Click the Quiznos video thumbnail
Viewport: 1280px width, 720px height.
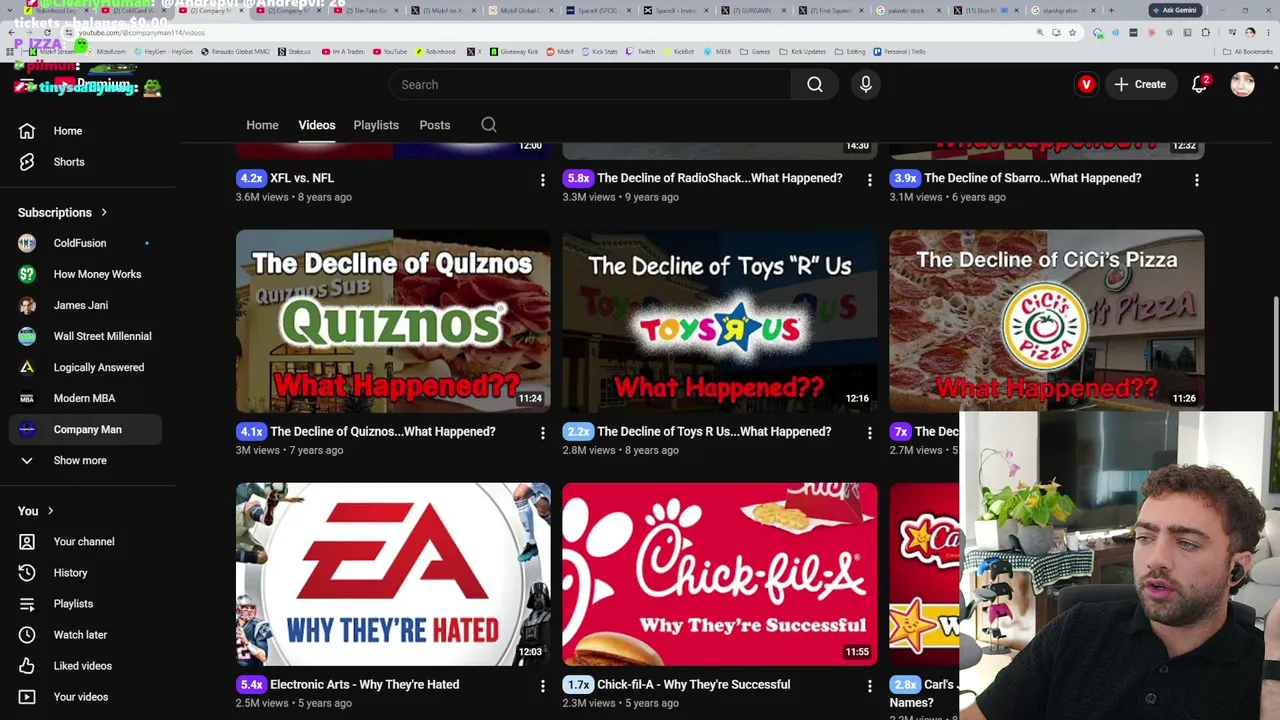(393, 321)
